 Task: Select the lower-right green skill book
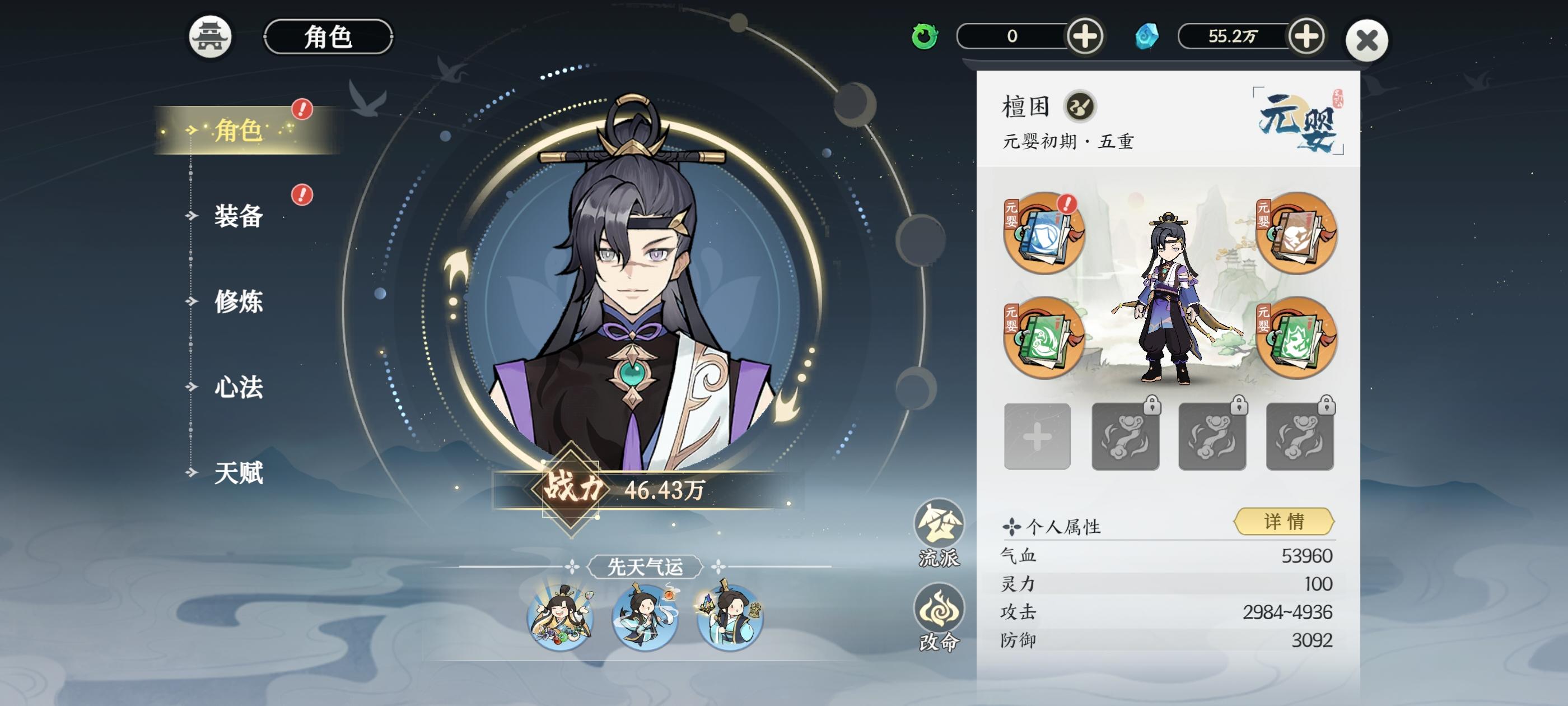pyautogui.click(x=1297, y=337)
